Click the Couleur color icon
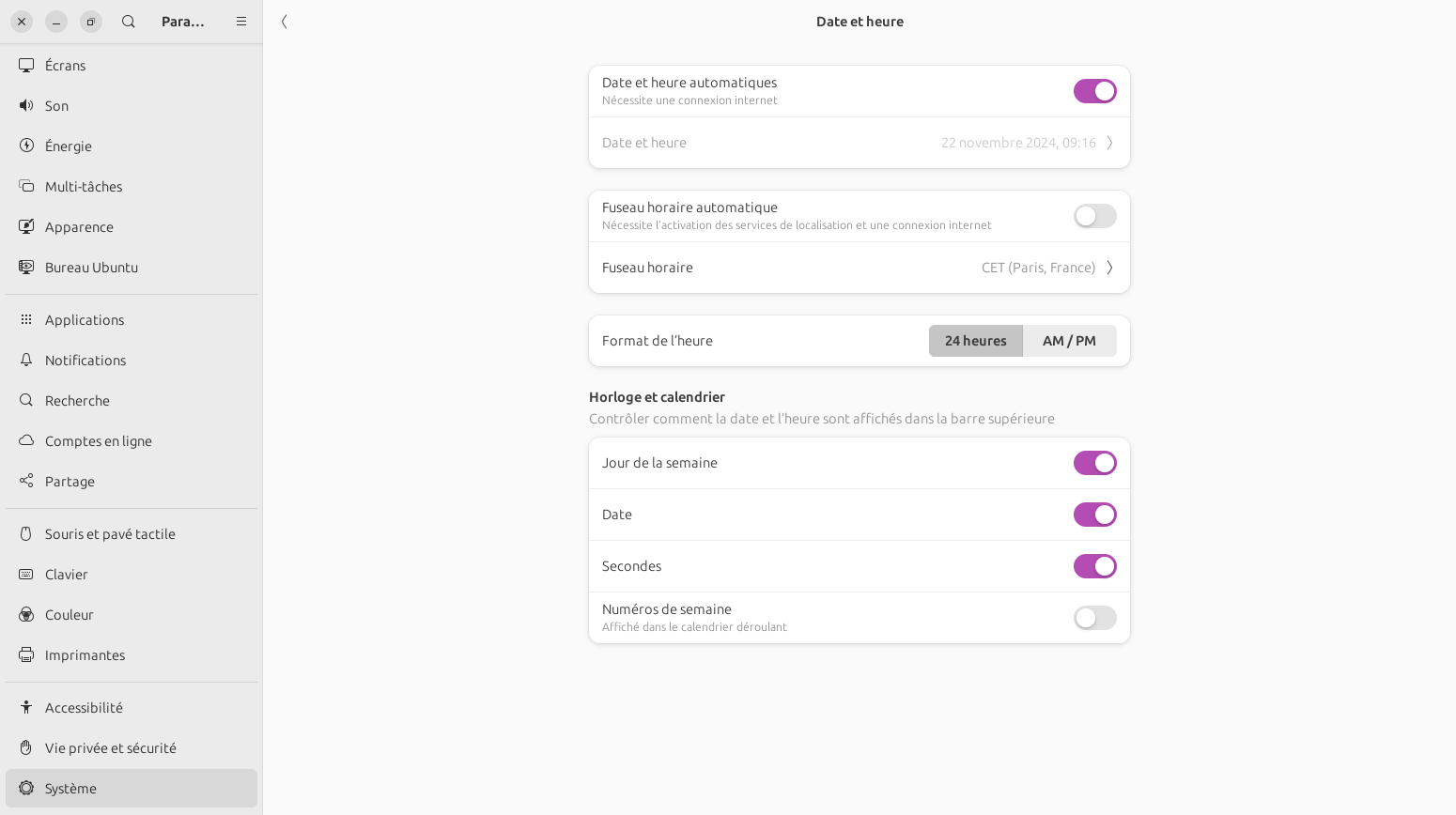This screenshot has width=1456, height=815. pyautogui.click(x=26, y=614)
